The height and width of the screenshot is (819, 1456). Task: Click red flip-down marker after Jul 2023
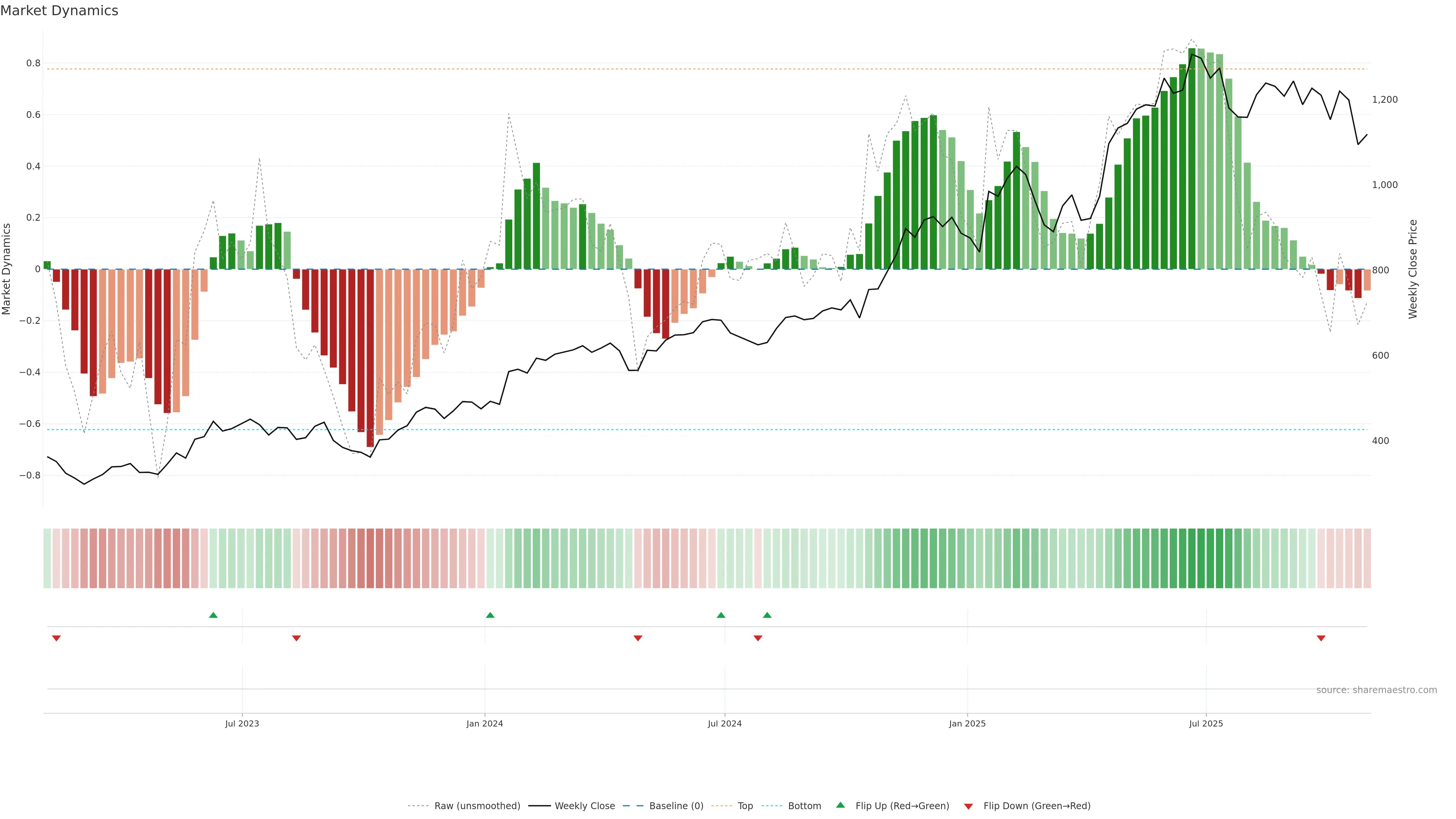(x=296, y=638)
